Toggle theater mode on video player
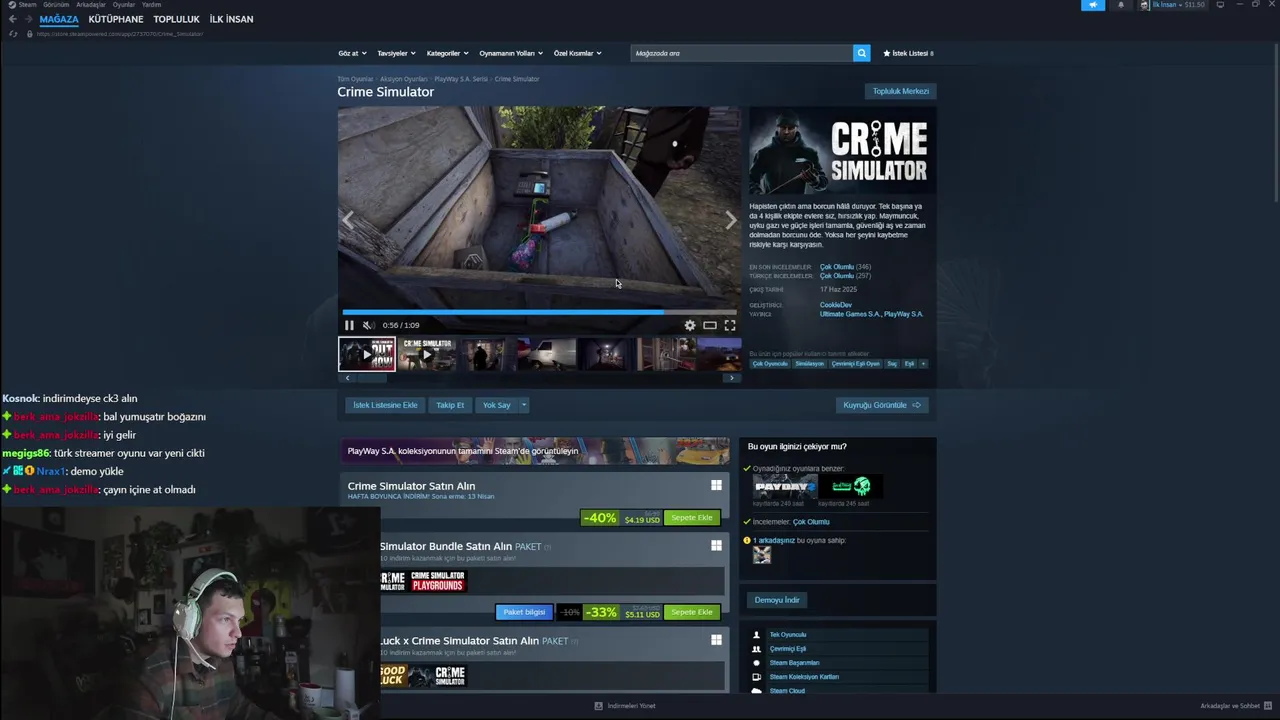The image size is (1280, 720). (709, 325)
